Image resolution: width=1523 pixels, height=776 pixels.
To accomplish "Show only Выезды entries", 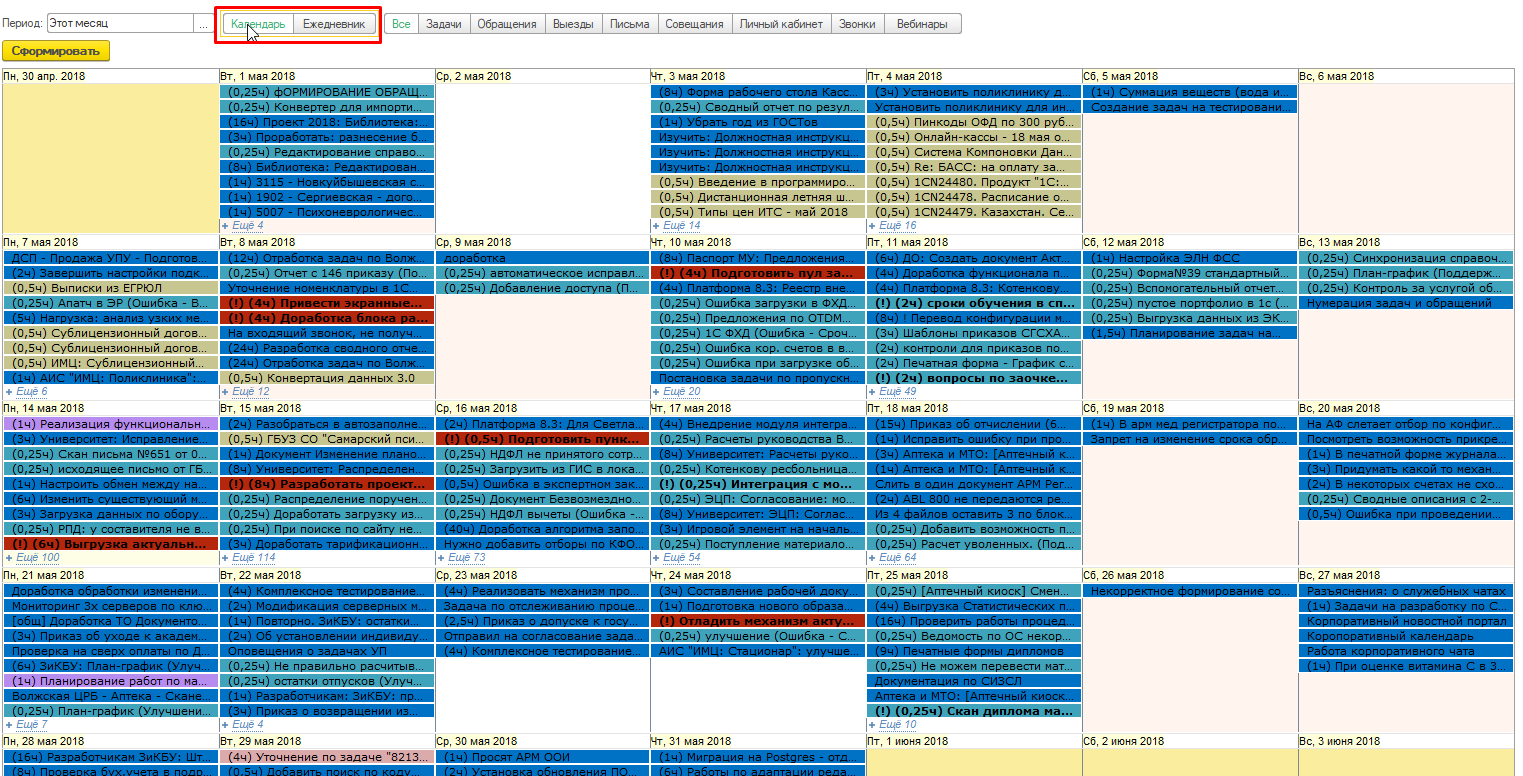I will coord(573,24).
